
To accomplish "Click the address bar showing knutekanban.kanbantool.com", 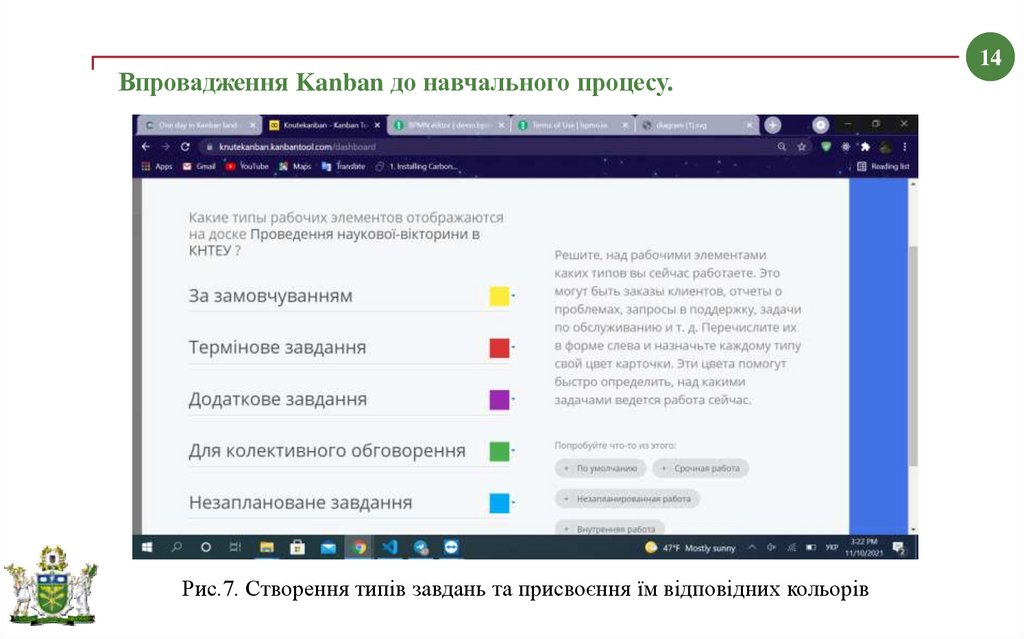I will 487,147.
